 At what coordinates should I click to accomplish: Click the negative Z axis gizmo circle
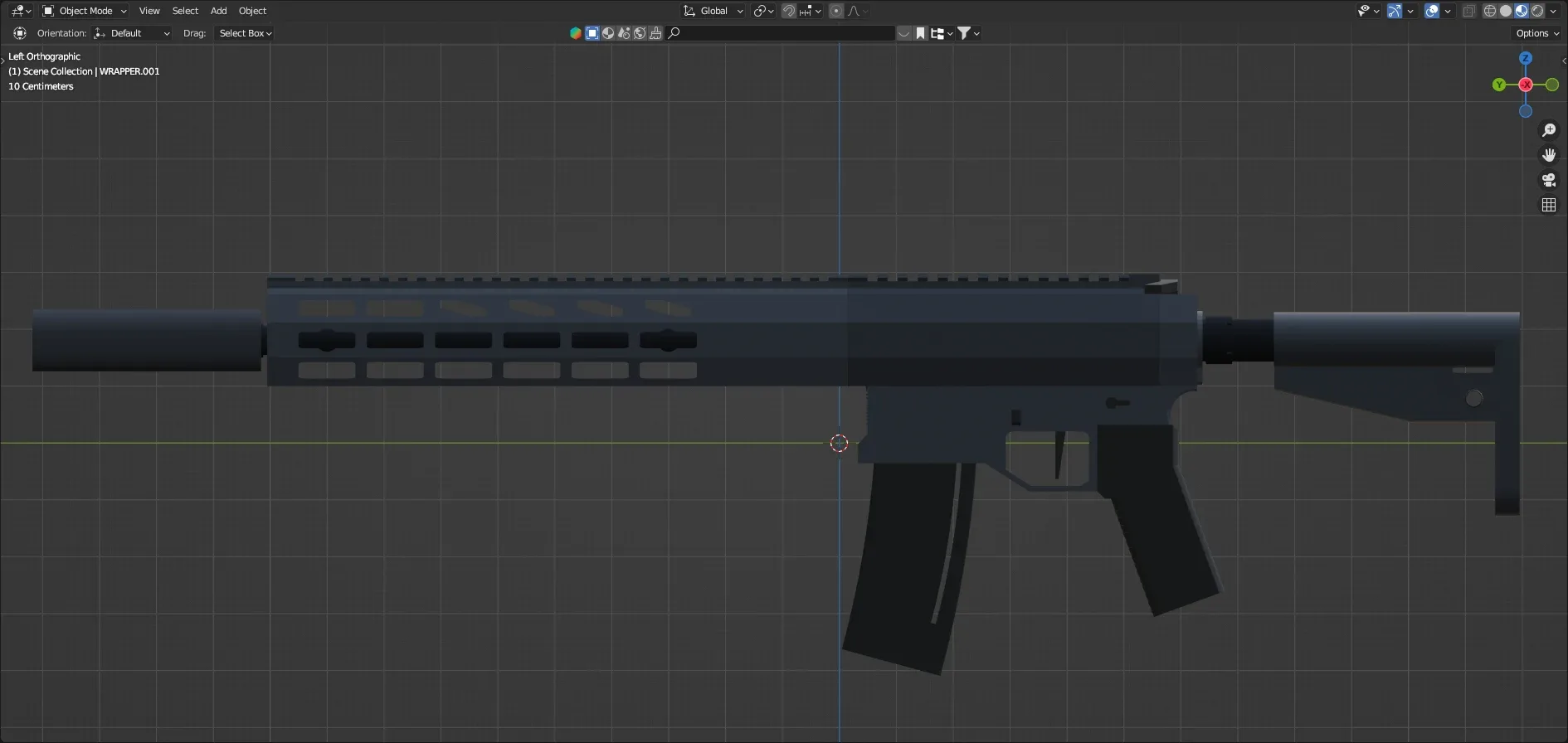[x=1526, y=111]
